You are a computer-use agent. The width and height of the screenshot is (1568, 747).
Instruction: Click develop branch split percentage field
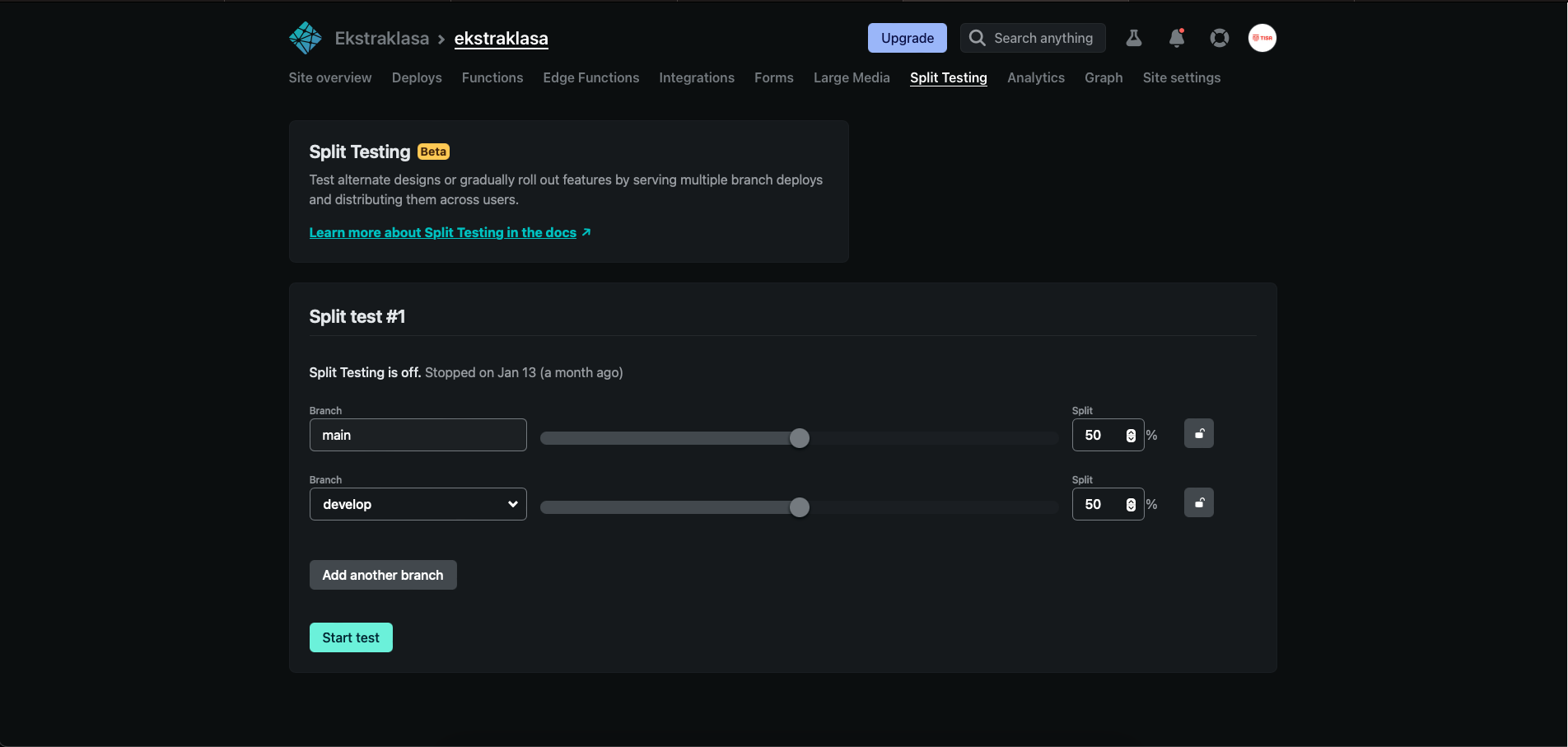[1108, 504]
